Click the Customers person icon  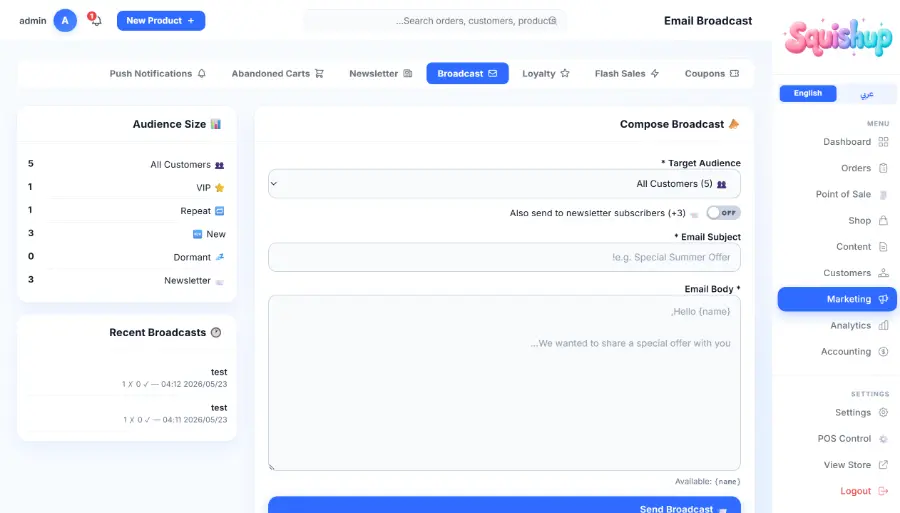click(x=883, y=273)
